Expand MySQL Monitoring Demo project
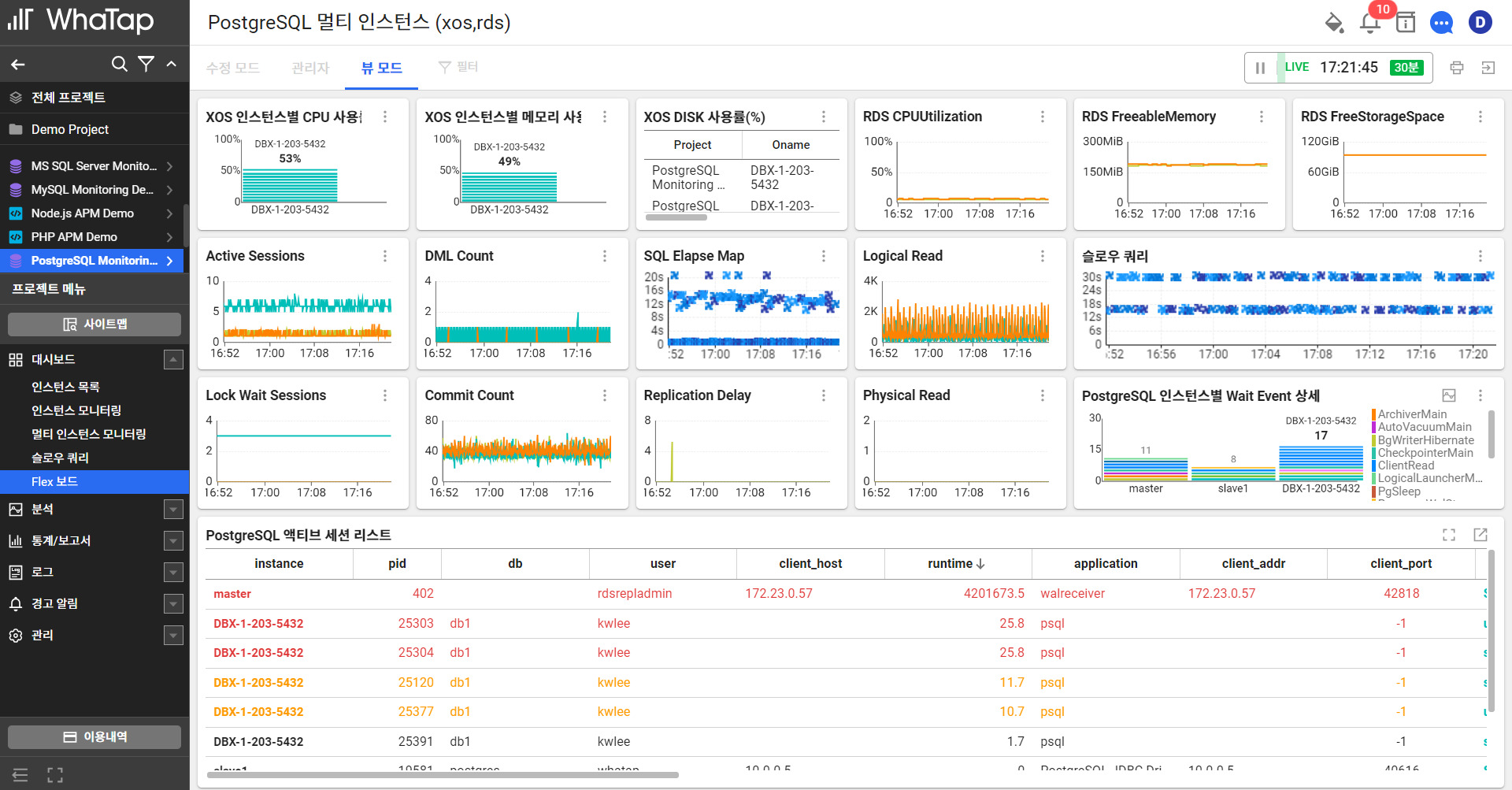 [169, 190]
